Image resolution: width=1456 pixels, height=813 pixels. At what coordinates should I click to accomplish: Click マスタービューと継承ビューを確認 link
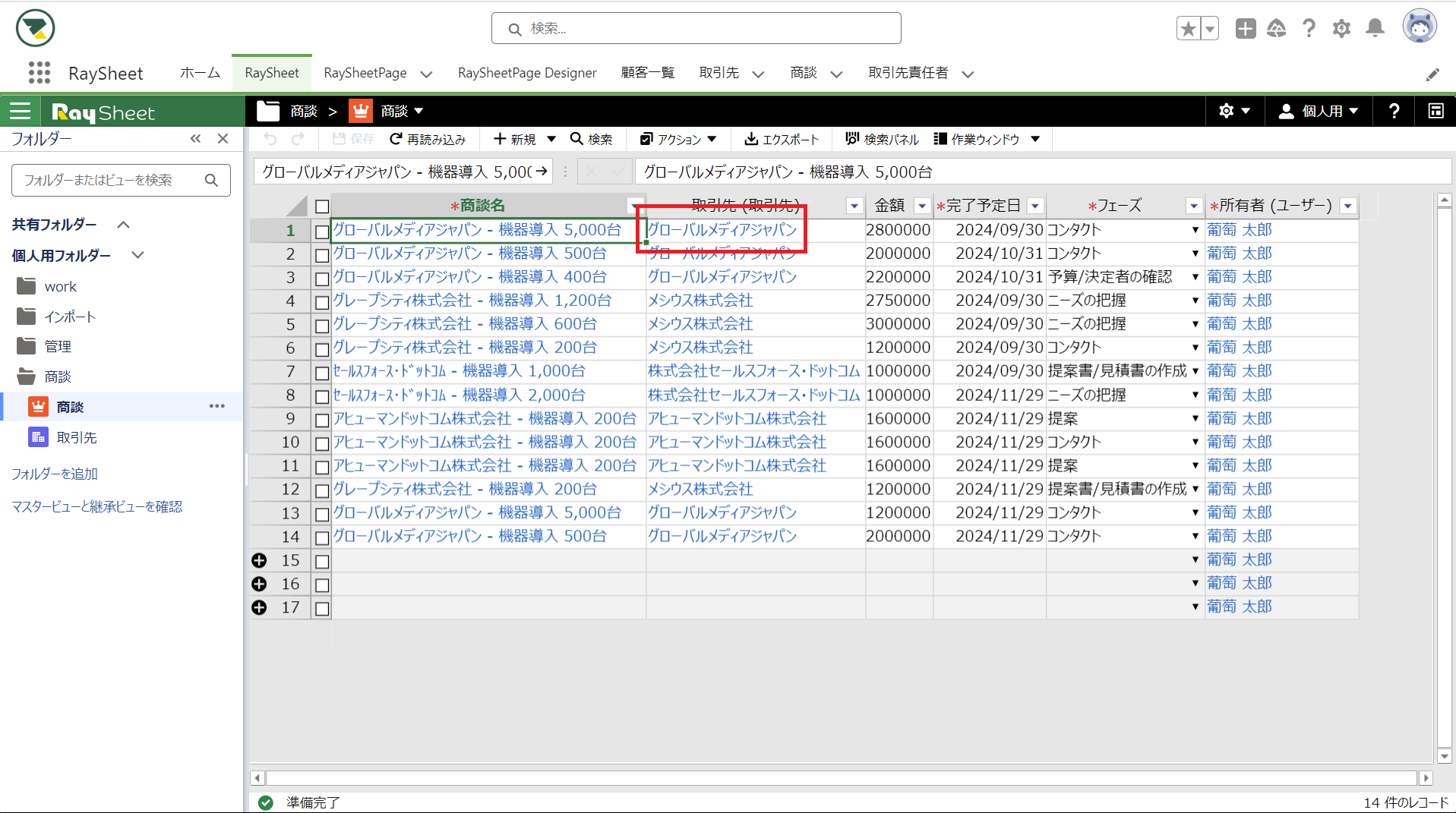pos(97,506)
